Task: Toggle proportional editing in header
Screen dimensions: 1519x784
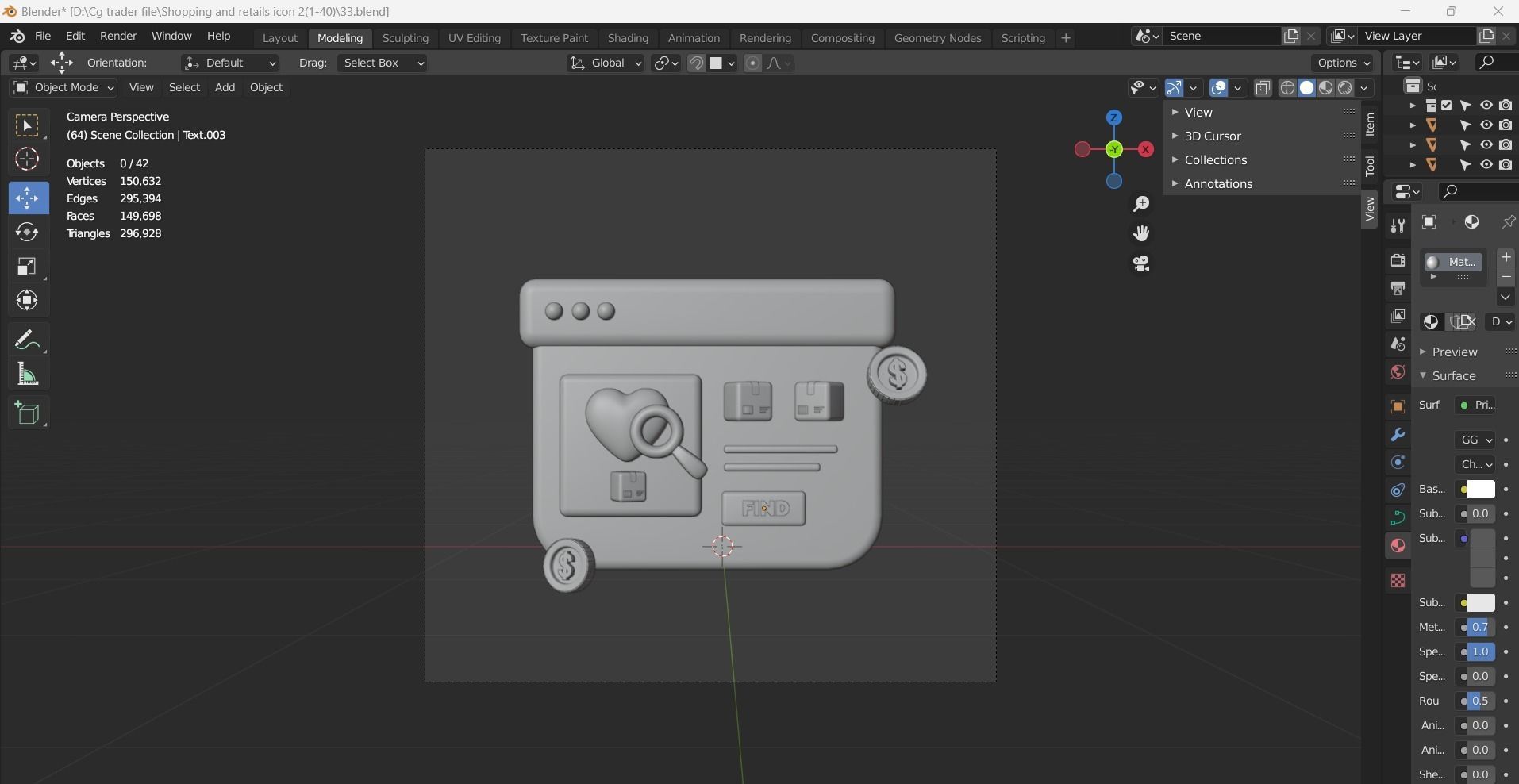Action: click(752, 63)
